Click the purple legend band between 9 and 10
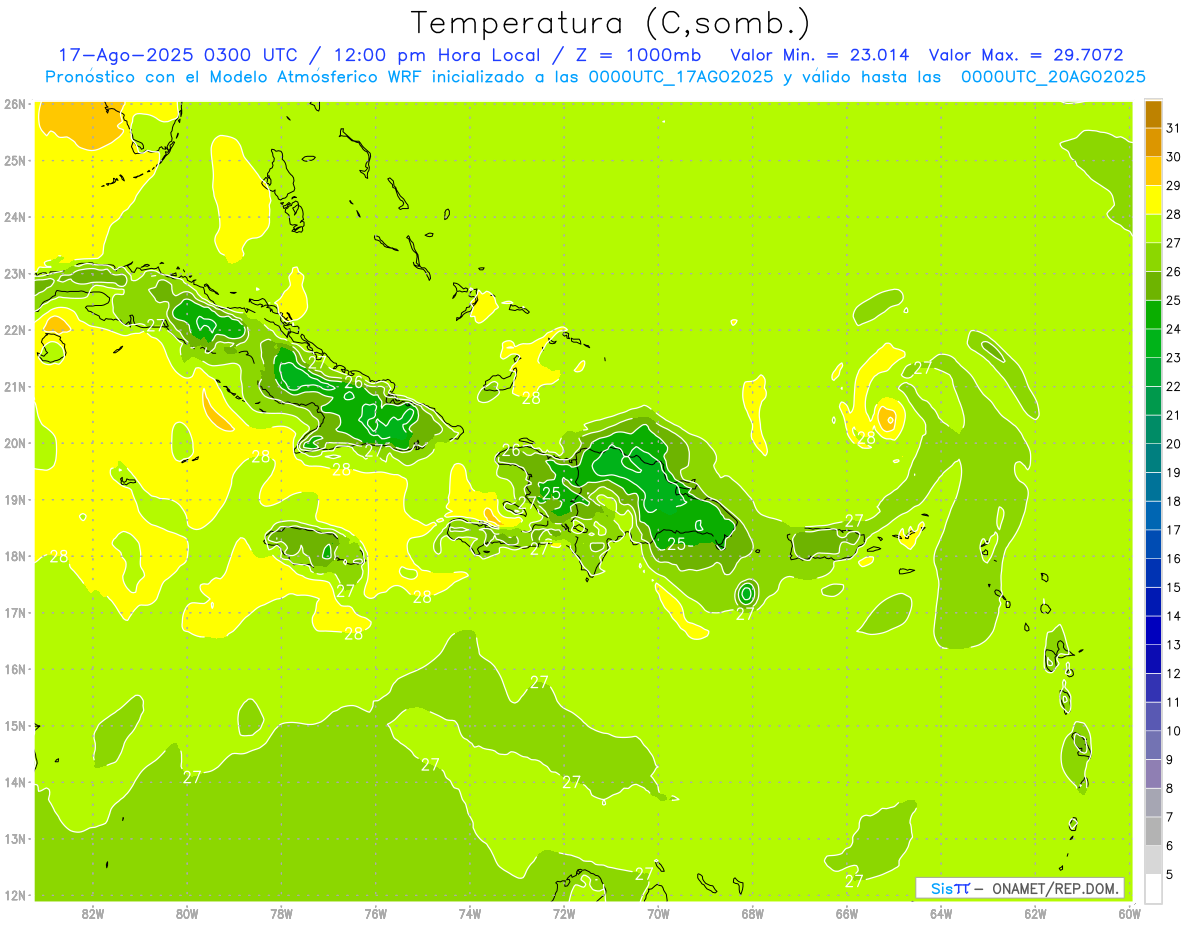Viewport: 1200px width, 927px height. point(1153,746)
